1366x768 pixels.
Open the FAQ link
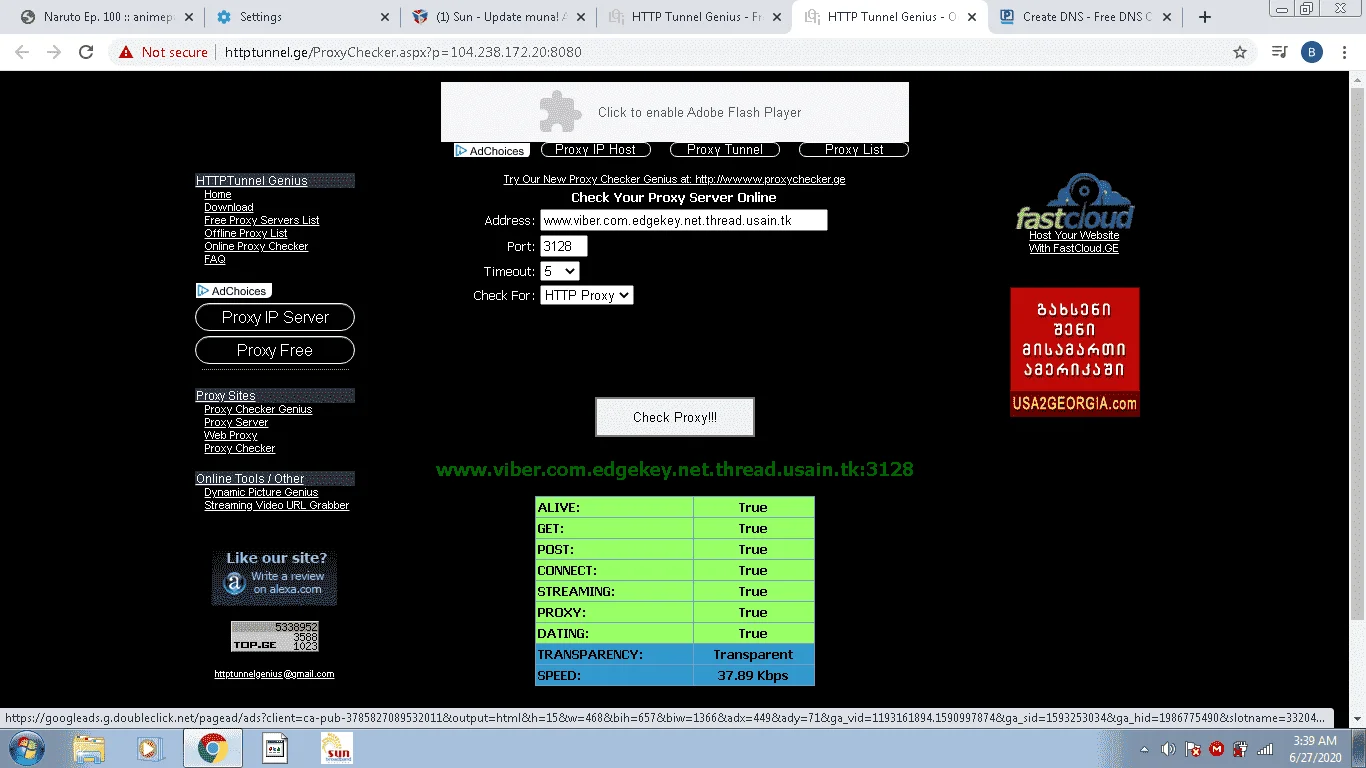click(x=215, y=259)
